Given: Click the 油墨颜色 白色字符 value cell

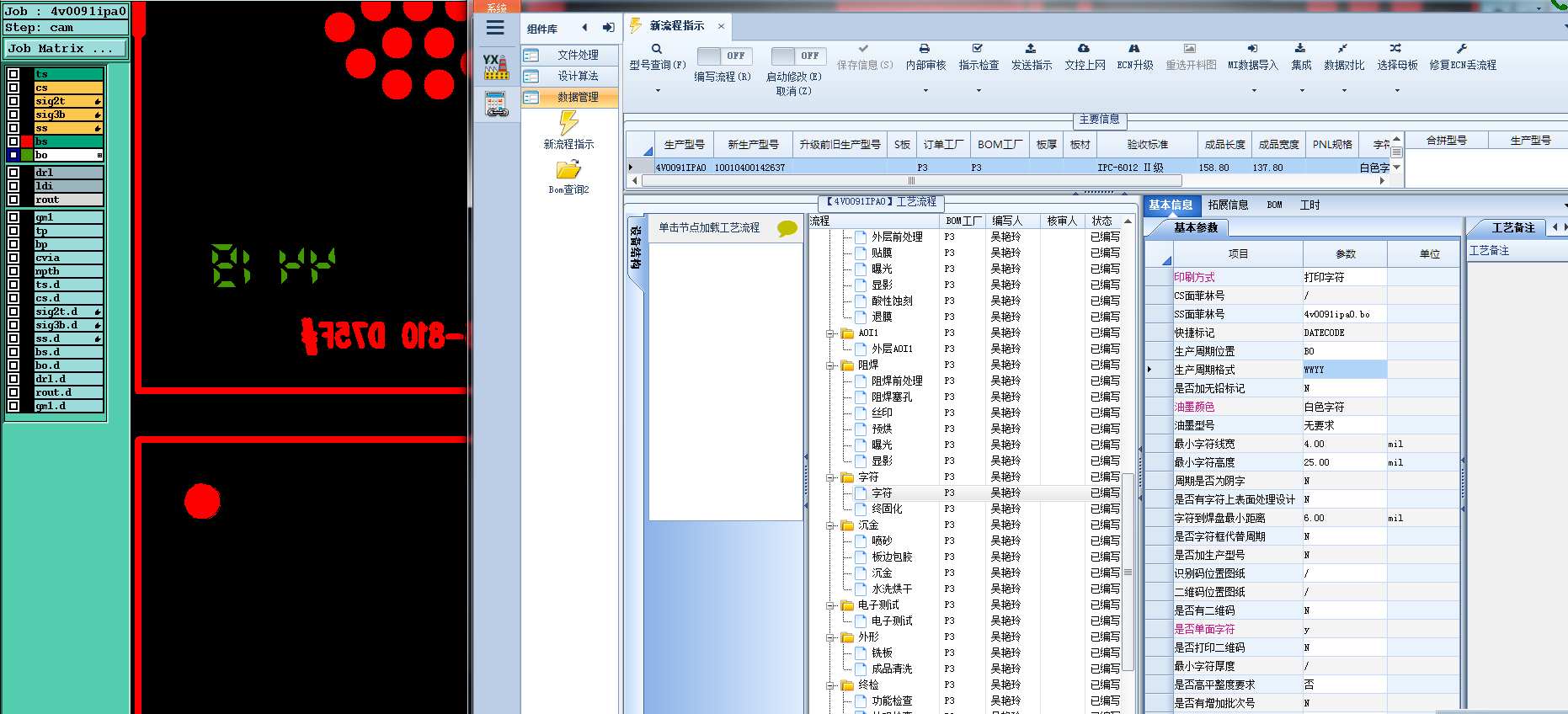Looking at the screenshot, I should tap(1344, 407).
